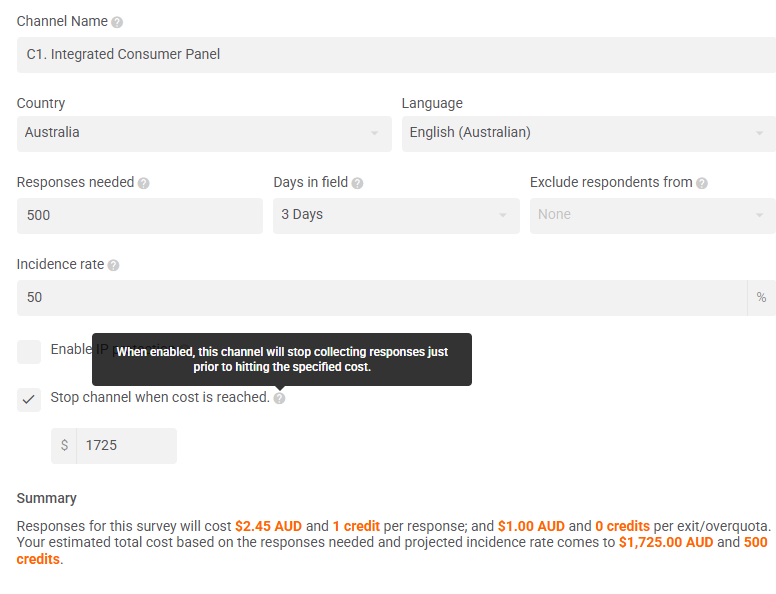
Task: Expand the Language dropdown English (Australian)
Action: [589, 134]
